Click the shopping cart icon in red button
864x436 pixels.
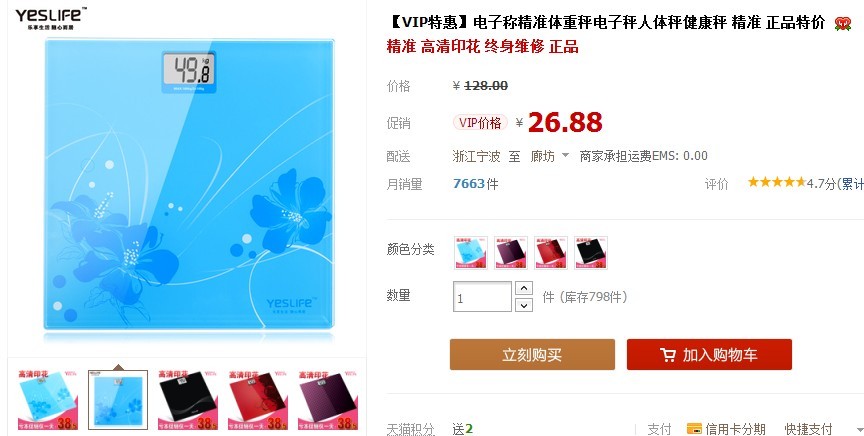point(668,355)
